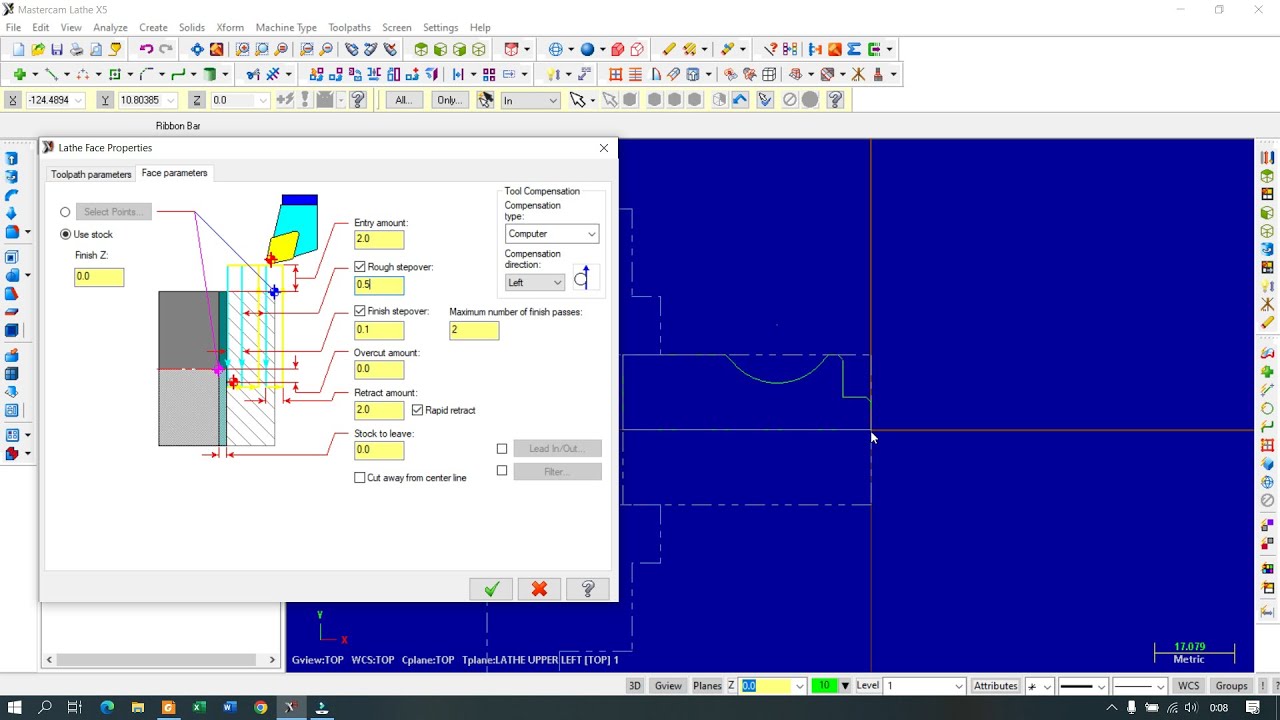This screenshot has width=1280, height=720.
Task: Click the New file icon
Action: 19,49
